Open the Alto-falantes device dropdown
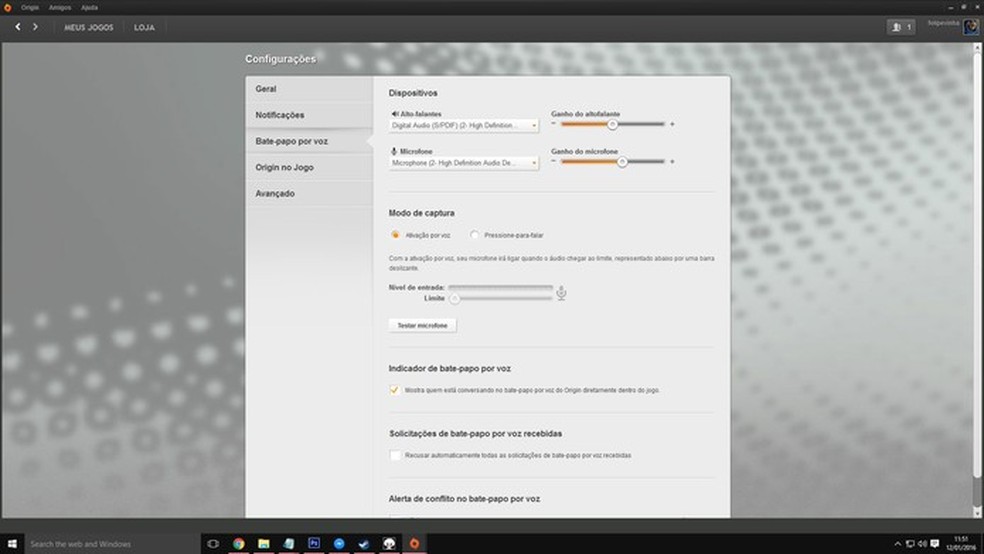This screenshot has height=554, width=984. tap(463, 125)
